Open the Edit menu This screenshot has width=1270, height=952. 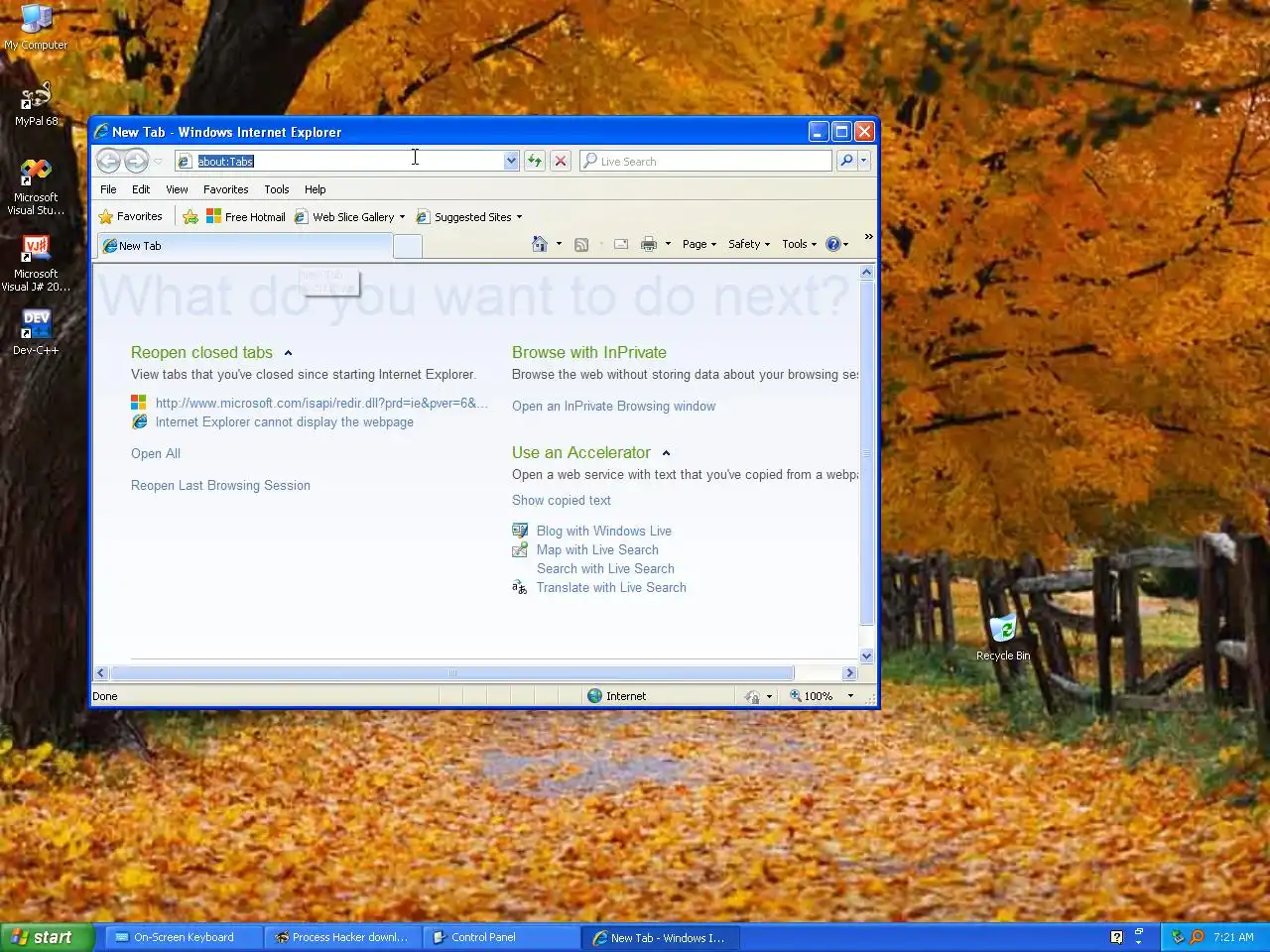(141, 189)
